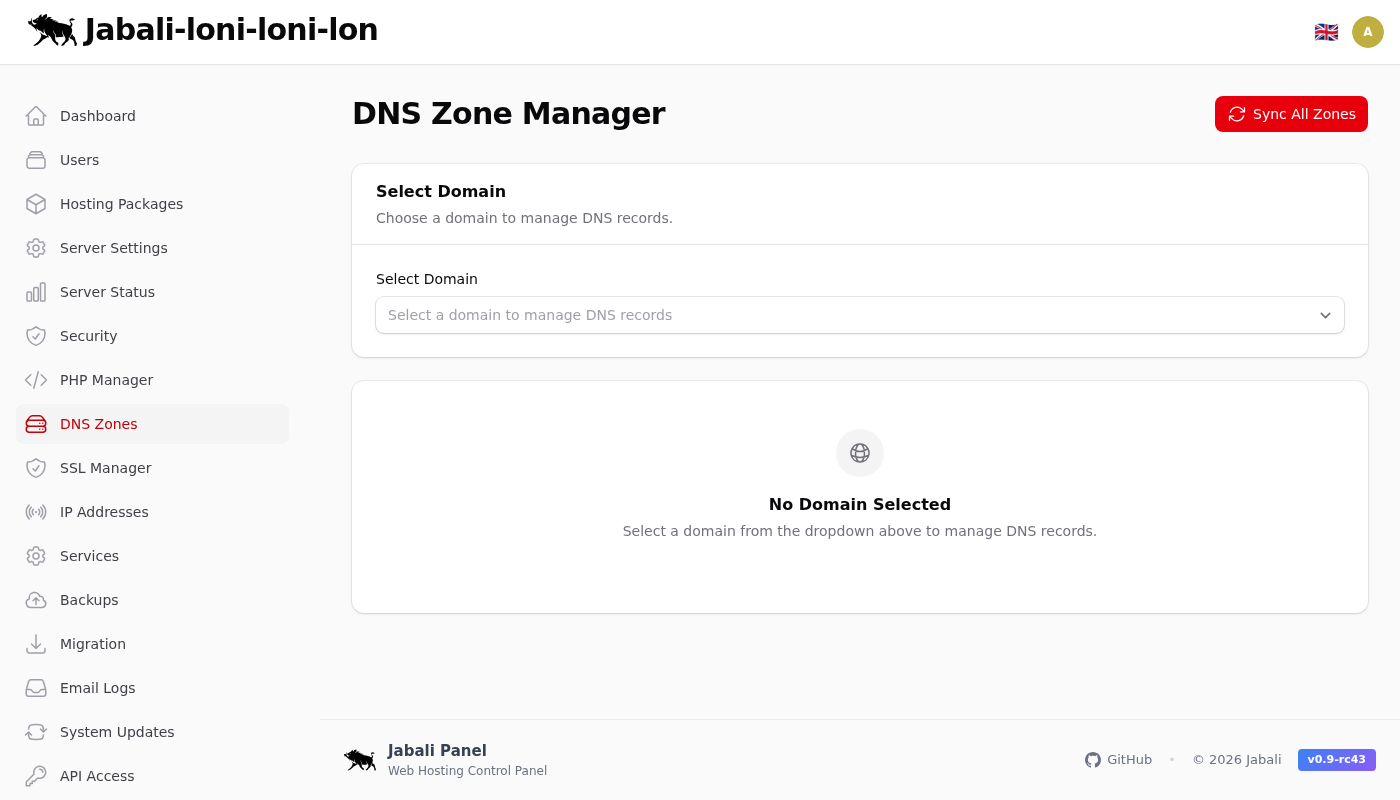Click the Backups cloud upload icon
The height and width of the screenshot is (800, 1400).
(x=36, y=600)
